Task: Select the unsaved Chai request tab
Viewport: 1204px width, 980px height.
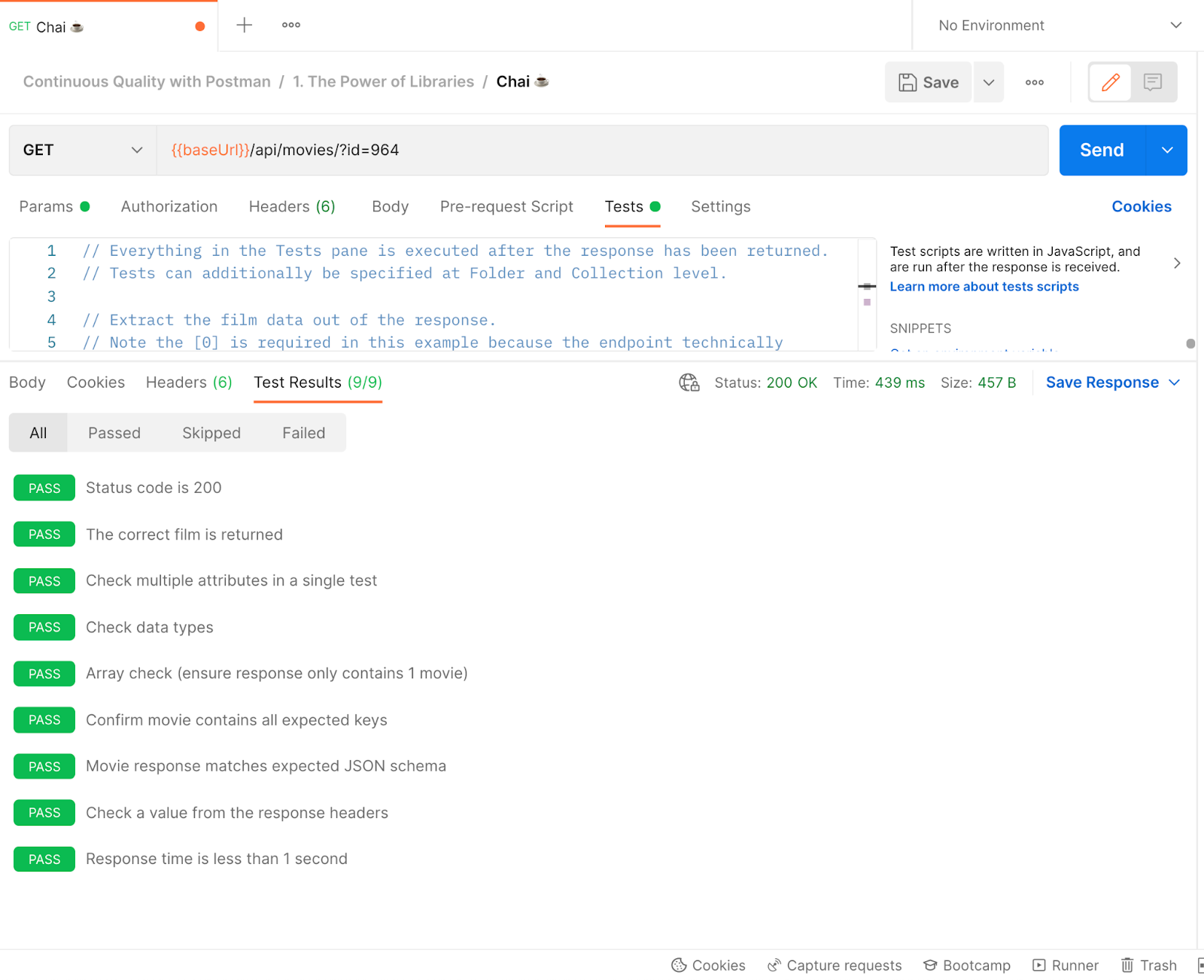Action: tap(109, 26)
